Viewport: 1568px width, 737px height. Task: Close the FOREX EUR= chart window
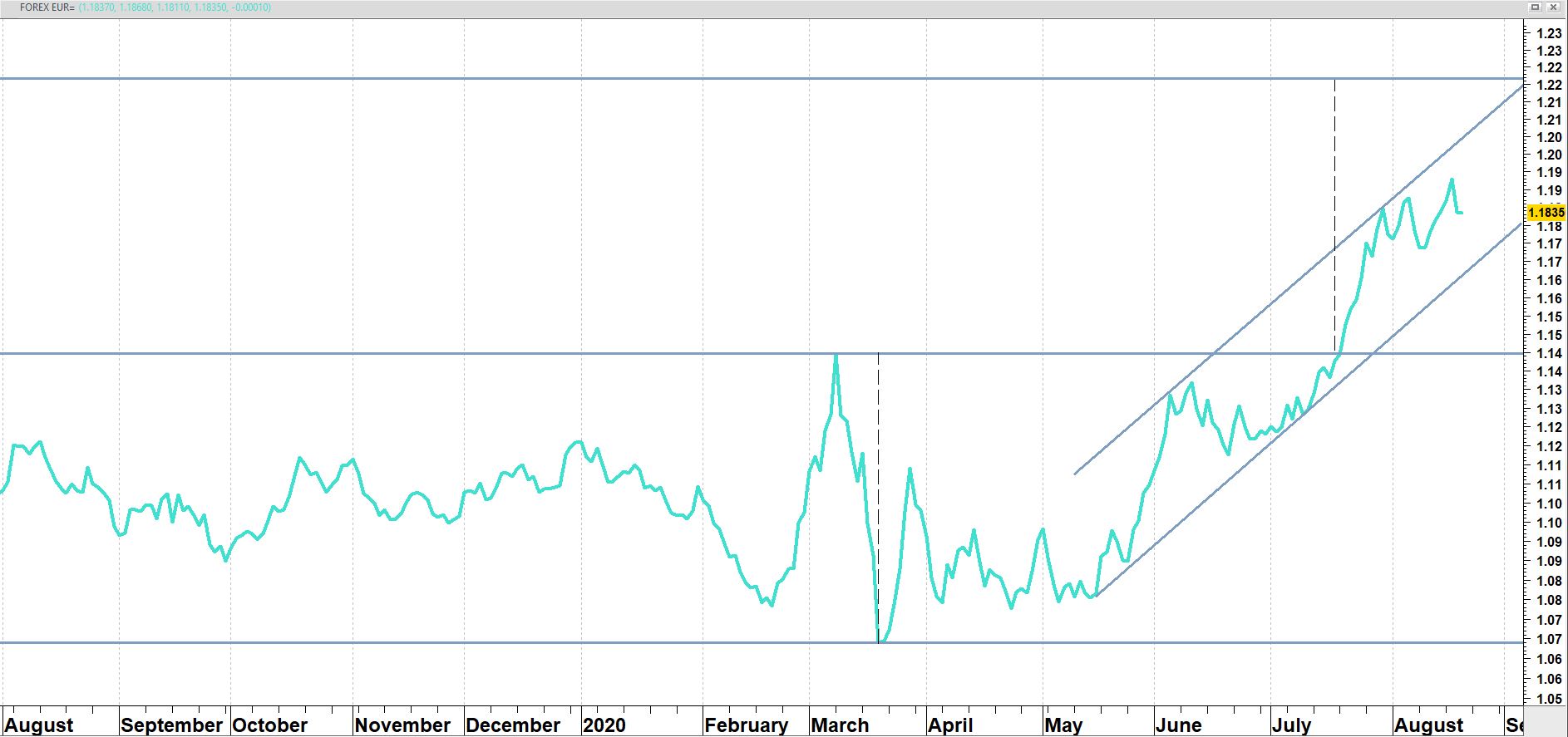[x=1553, y=7]
